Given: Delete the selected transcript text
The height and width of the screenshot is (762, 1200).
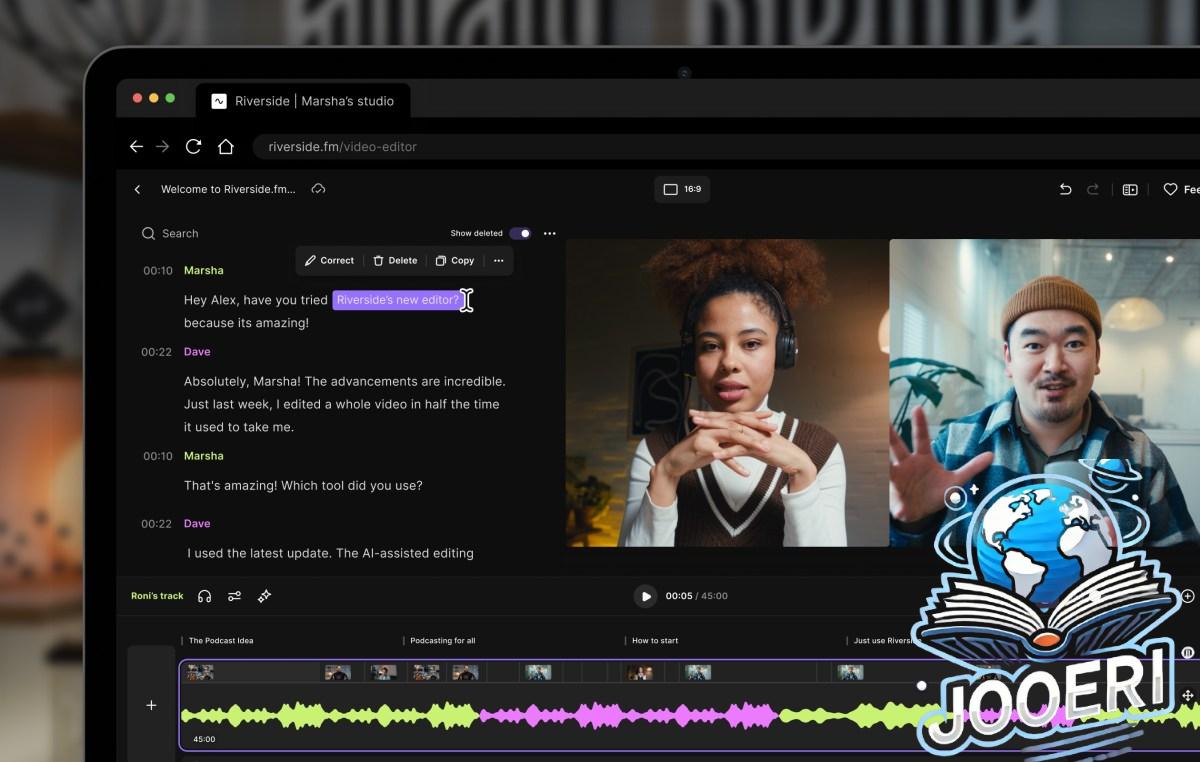Looking at the screenshot, I should coord(395,260).
